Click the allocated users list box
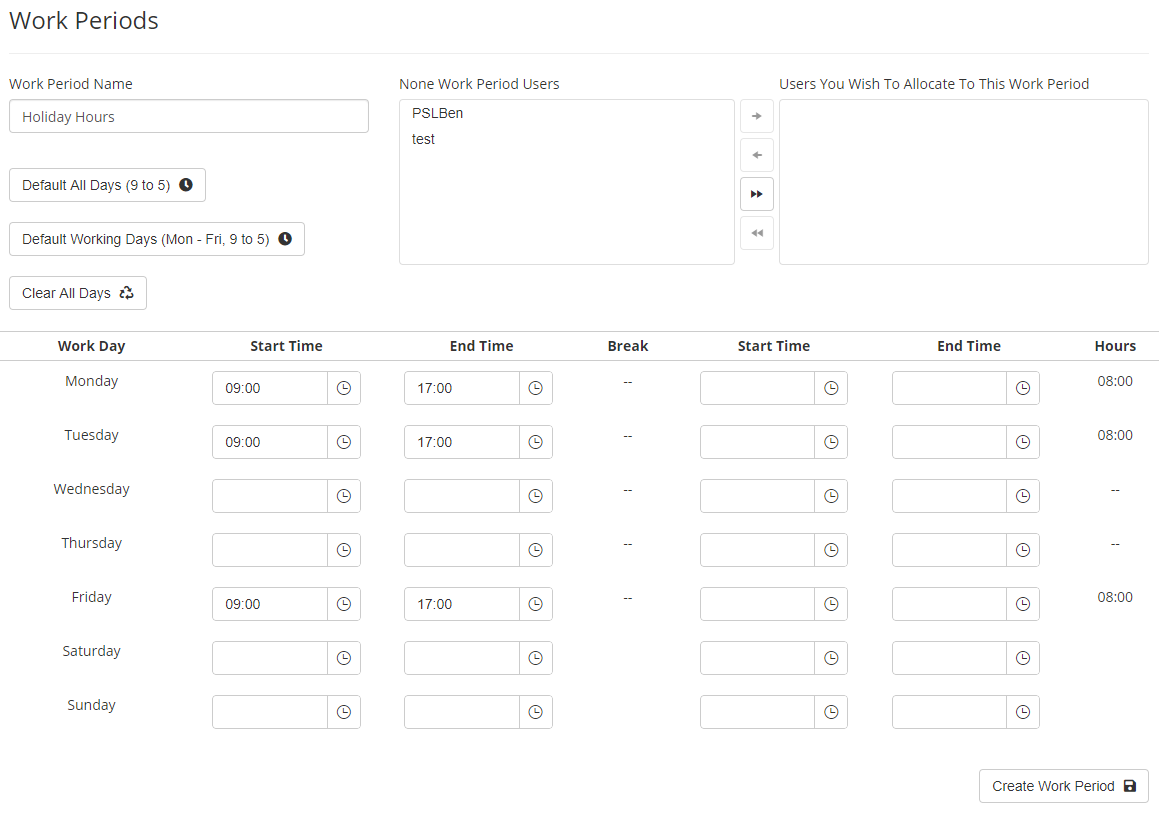 click(x=964, y=182)
